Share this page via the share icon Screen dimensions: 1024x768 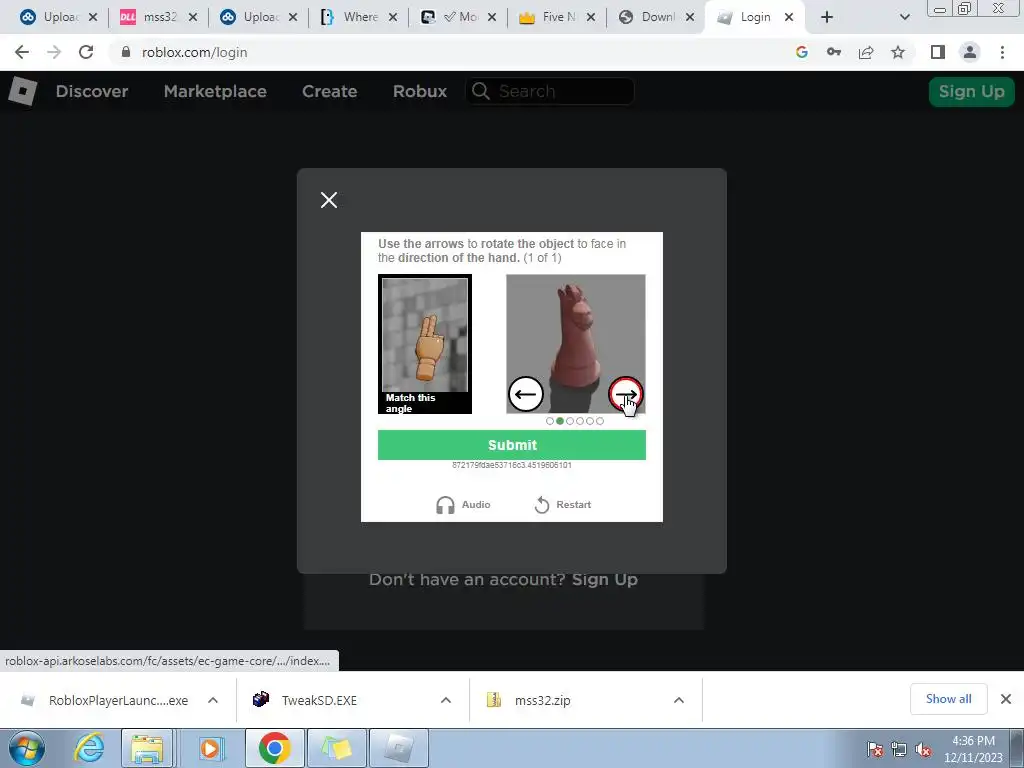click(866, 52)
